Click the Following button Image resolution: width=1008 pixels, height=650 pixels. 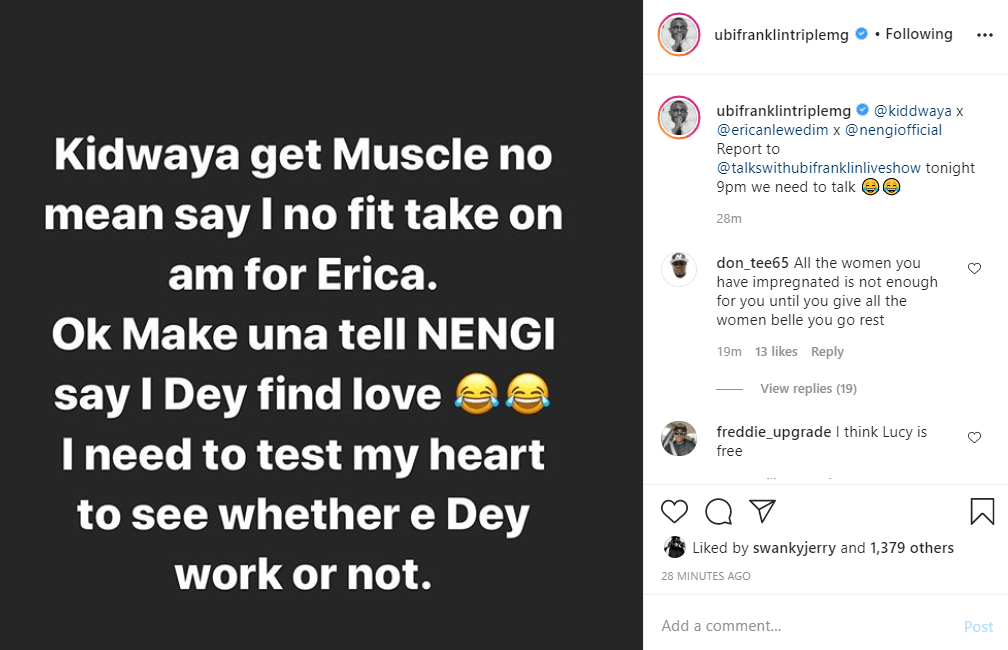click(x=918, y=34)
